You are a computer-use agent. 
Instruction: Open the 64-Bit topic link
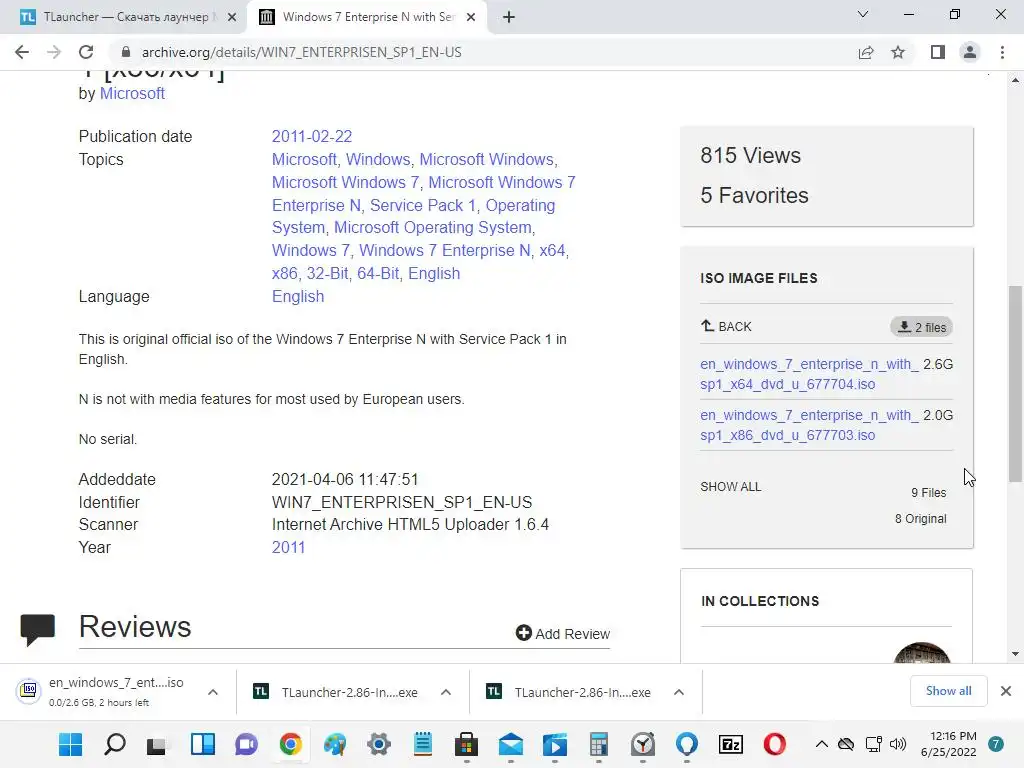click(378, 274)
